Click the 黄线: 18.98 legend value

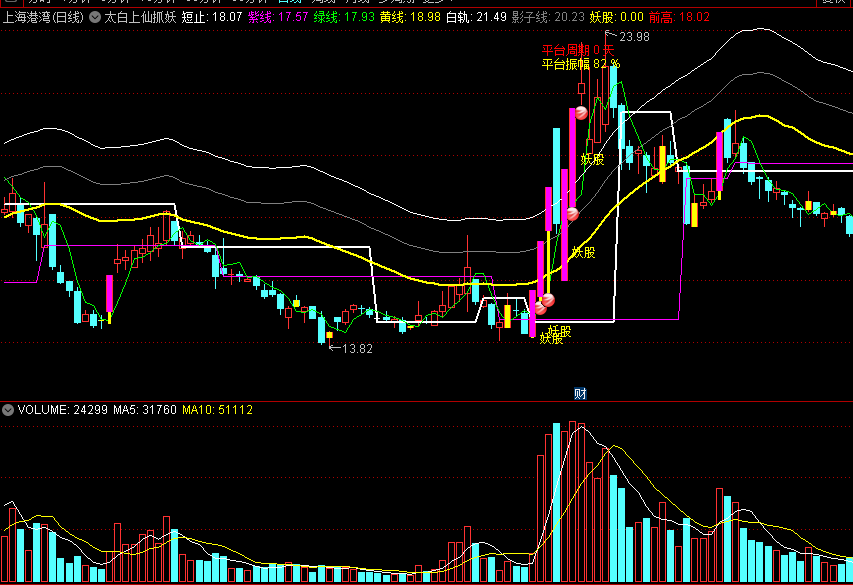coord(410,17)
